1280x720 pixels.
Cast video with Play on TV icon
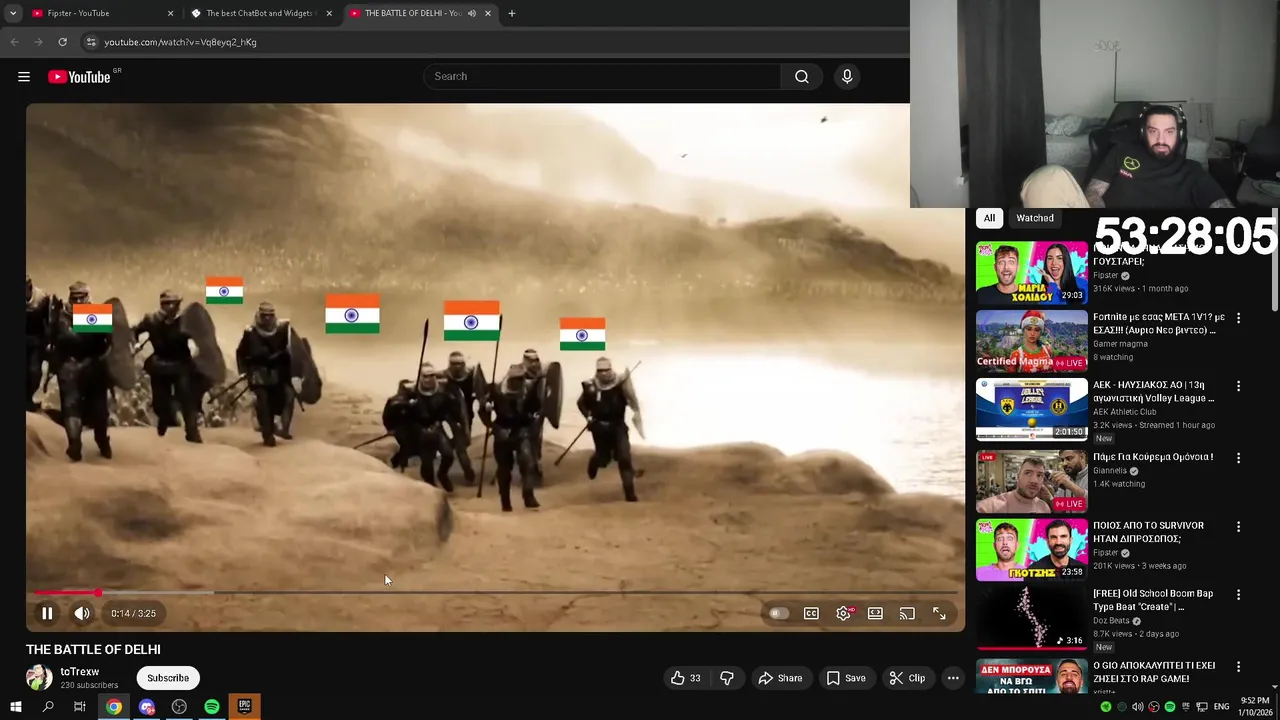pos(907,613)
